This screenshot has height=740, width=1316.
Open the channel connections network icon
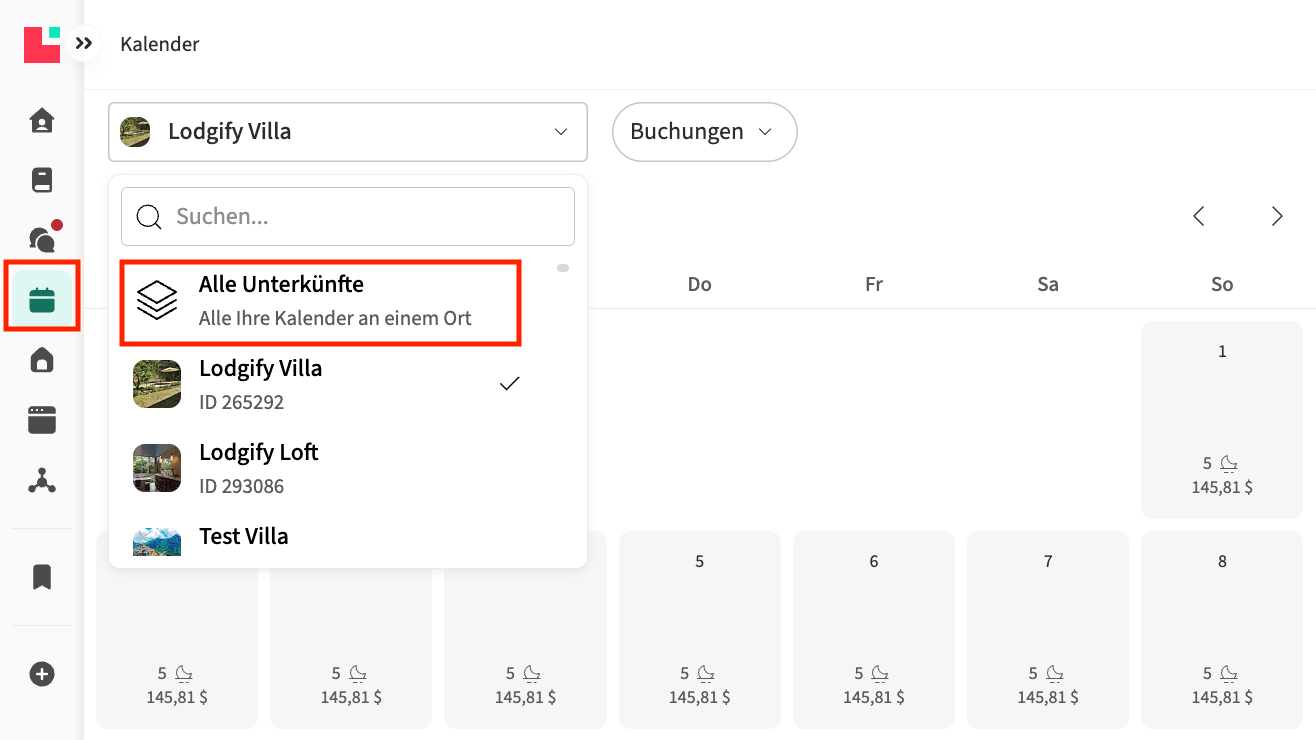click(42, 481)
